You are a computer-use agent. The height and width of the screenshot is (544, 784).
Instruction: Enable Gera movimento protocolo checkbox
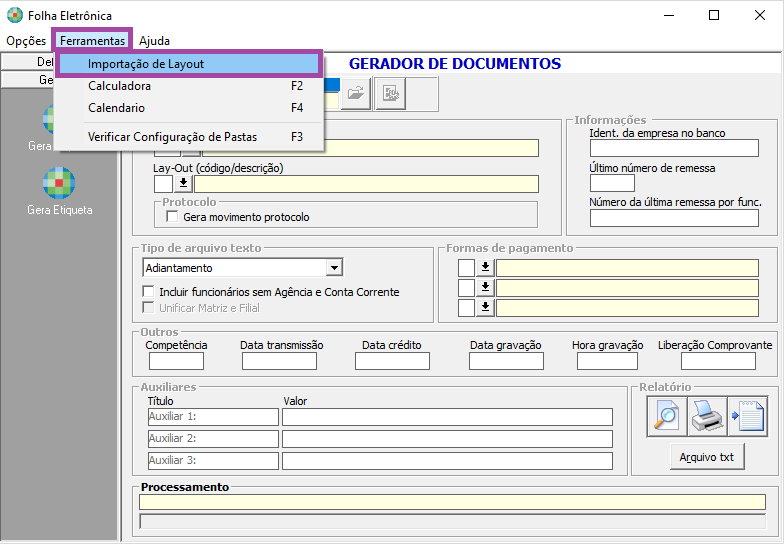pos(172,217)
